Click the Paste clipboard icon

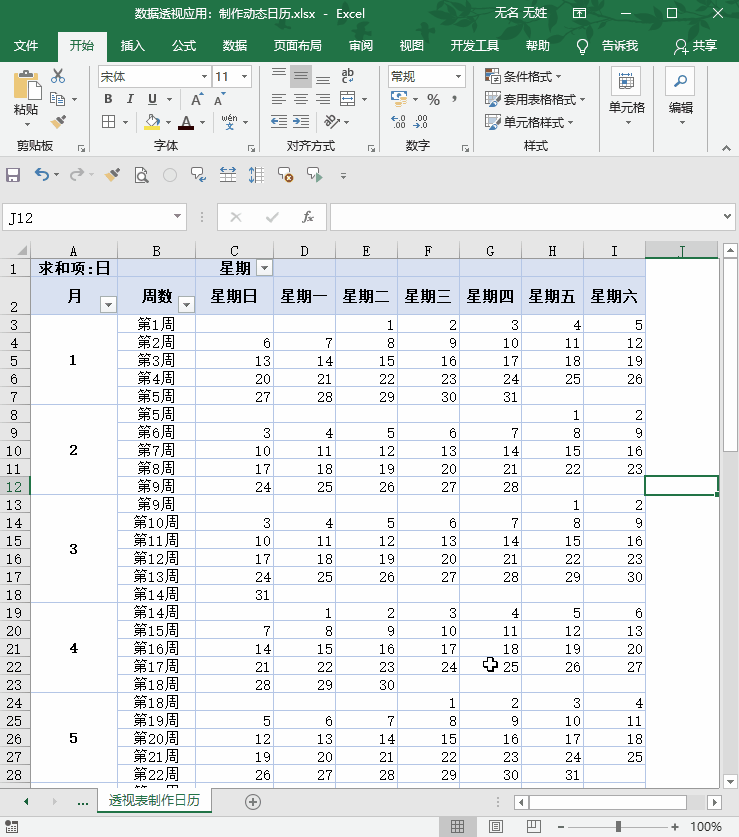[x=26, y=85]
